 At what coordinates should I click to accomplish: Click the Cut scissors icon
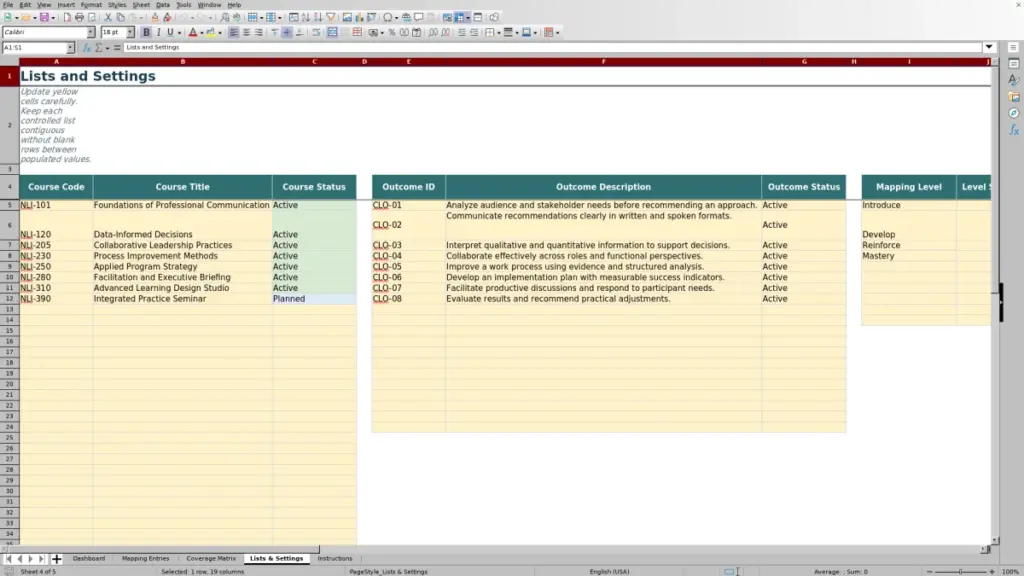(108, 18)
